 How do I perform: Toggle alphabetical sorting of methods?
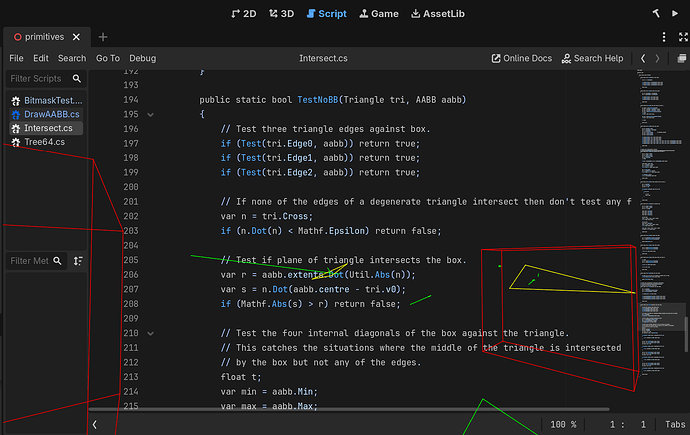click(x=78, y=261)
